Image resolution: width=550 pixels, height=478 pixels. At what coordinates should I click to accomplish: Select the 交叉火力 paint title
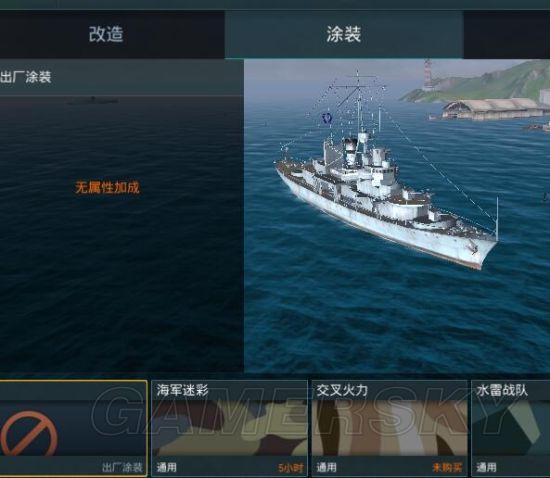tap(342, 390)
